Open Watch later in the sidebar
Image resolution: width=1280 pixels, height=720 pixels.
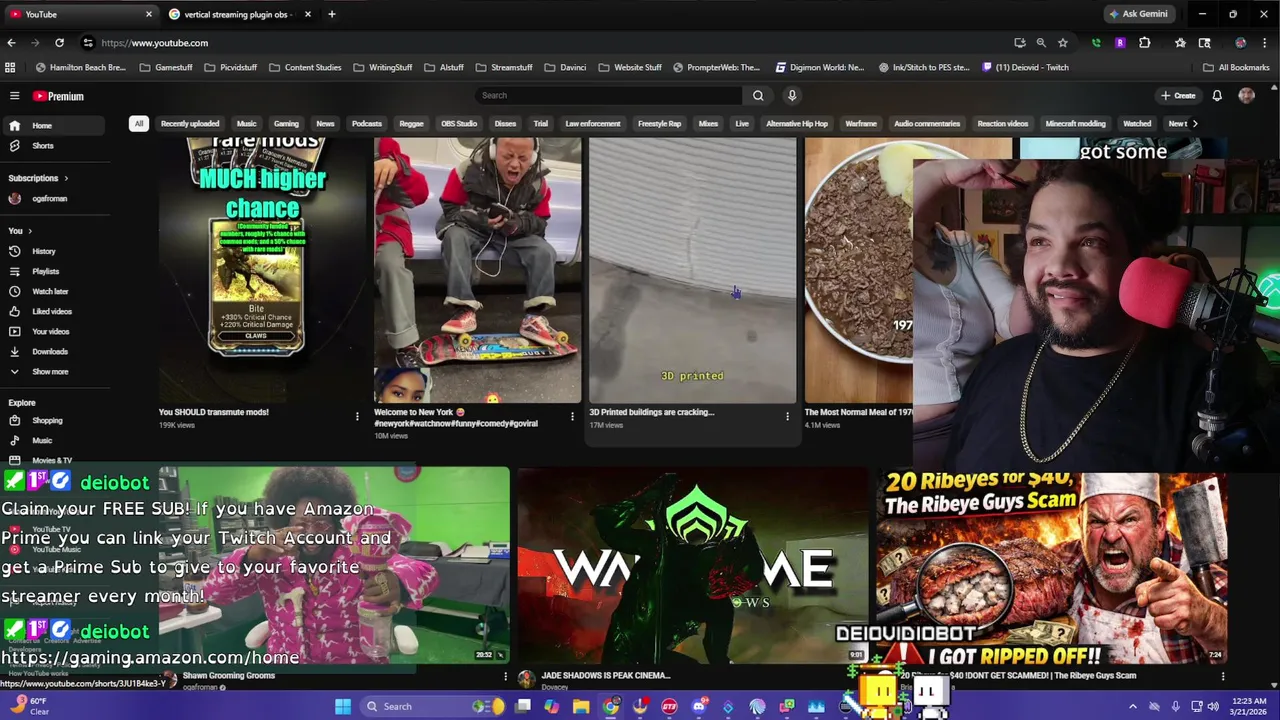pyautogui.click(x=54, y=291)
